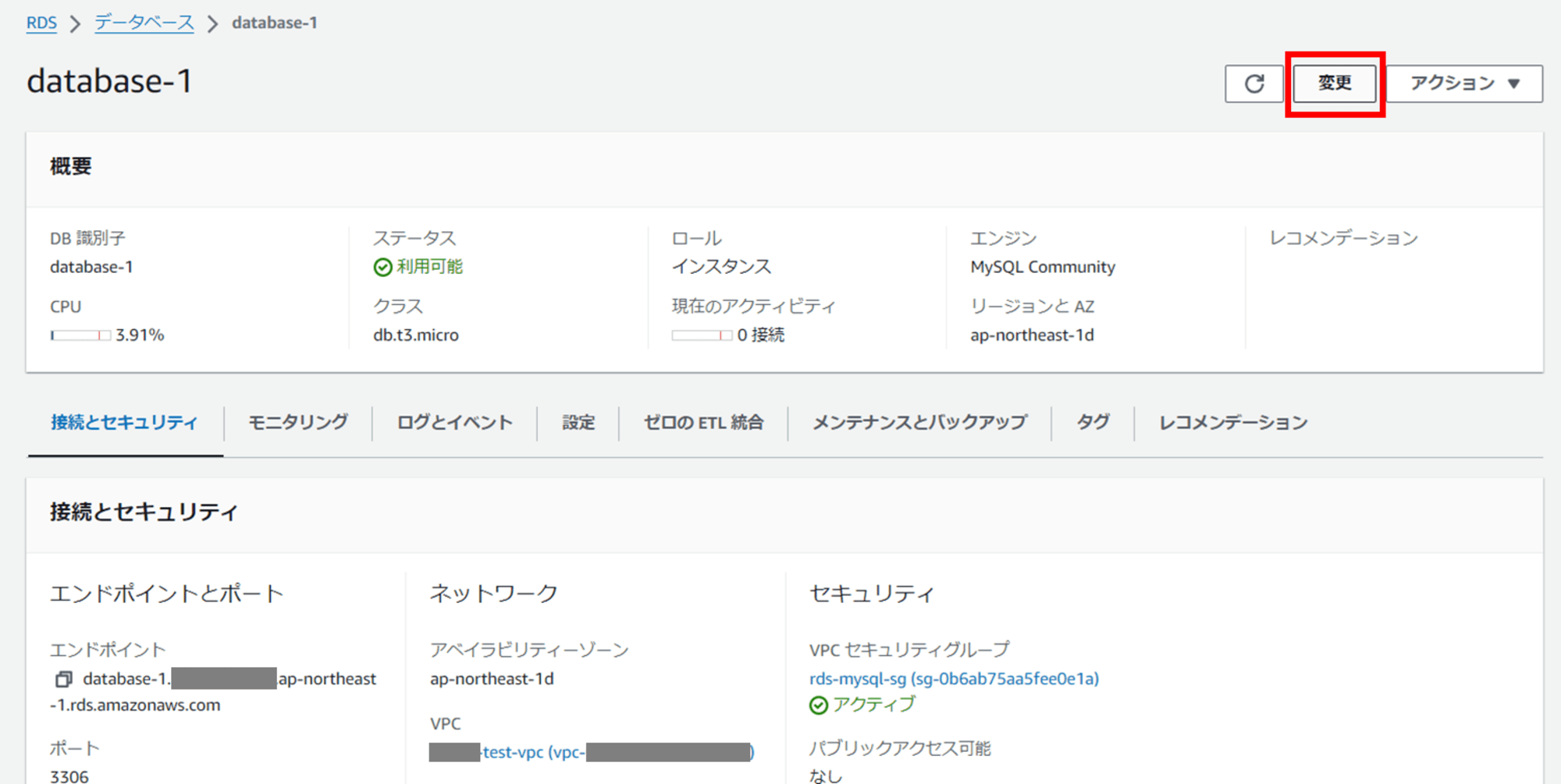The height and width of the screenshot is (784, 1561).
Task: Switch to the レコメンデーション tab
Action: [1233, 423]
